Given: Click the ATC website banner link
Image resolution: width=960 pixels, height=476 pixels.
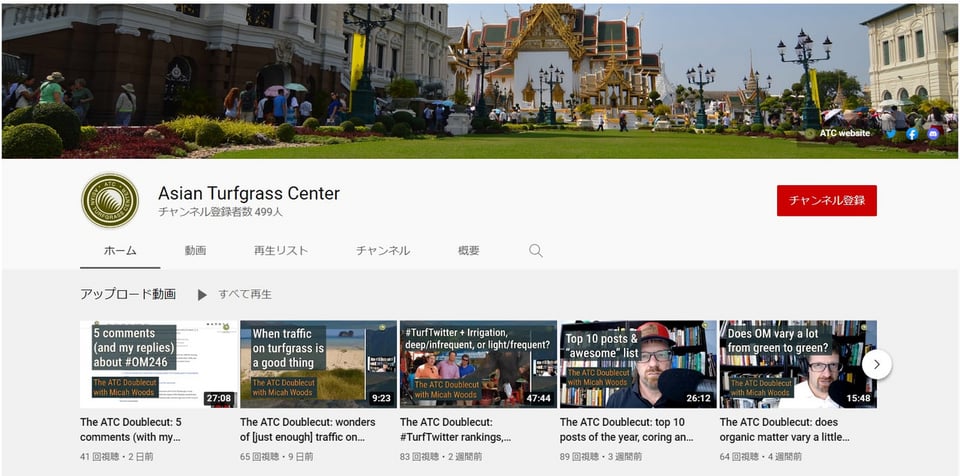Looking at the screenshot, I should (x=838, y=134).
